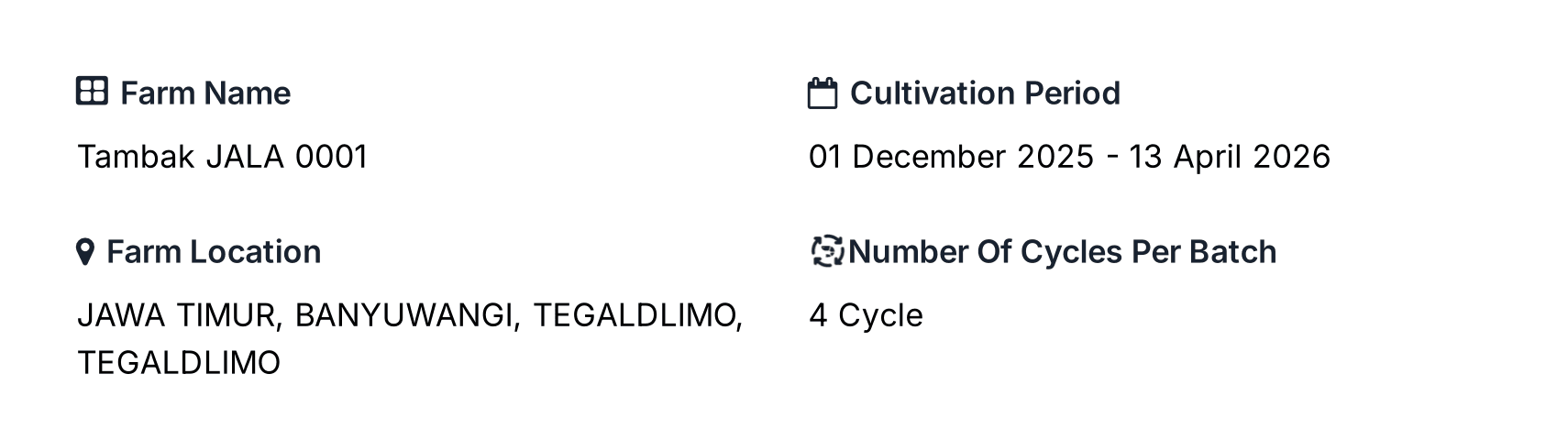Click the end date 13 April 2026
1568x429 pixels.
pyautogui.click(x=1229, y=157)
